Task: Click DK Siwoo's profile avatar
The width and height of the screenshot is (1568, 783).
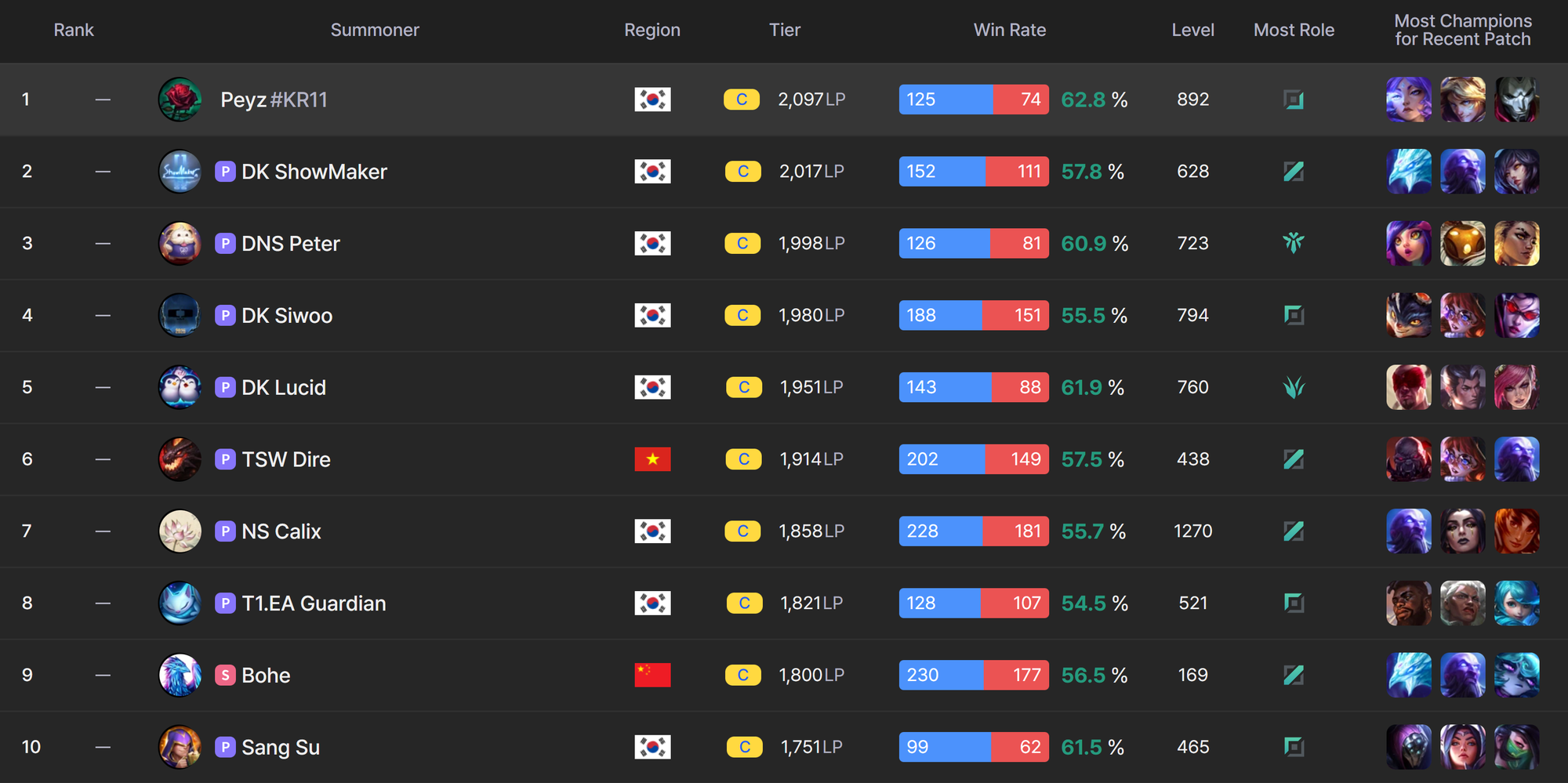Action: (180, 315)
